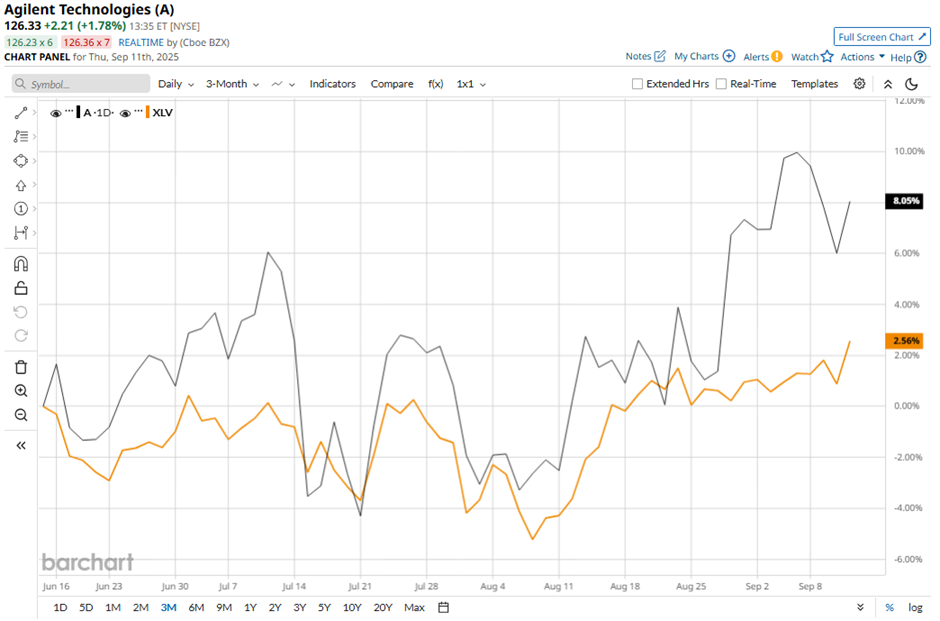
Task: Zoom in on the chart
Action: 21,391
